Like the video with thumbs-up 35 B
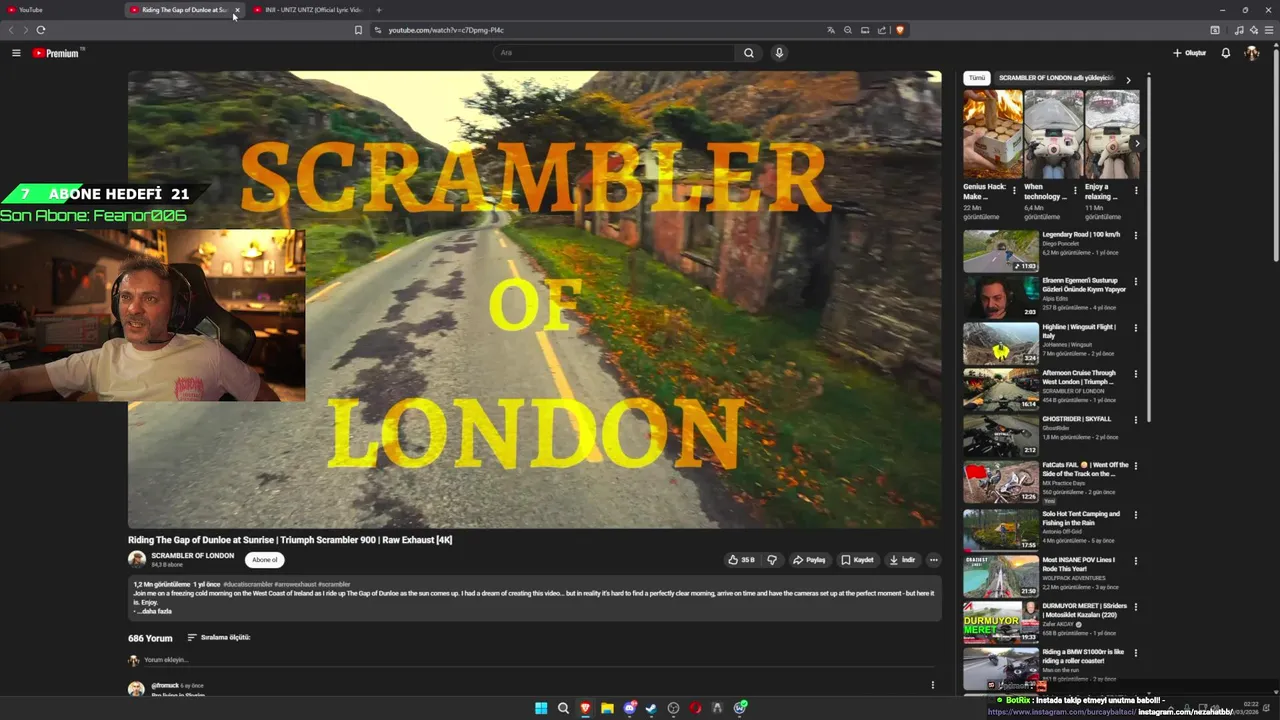1280x720 pixels. click(x=741, y=560)
